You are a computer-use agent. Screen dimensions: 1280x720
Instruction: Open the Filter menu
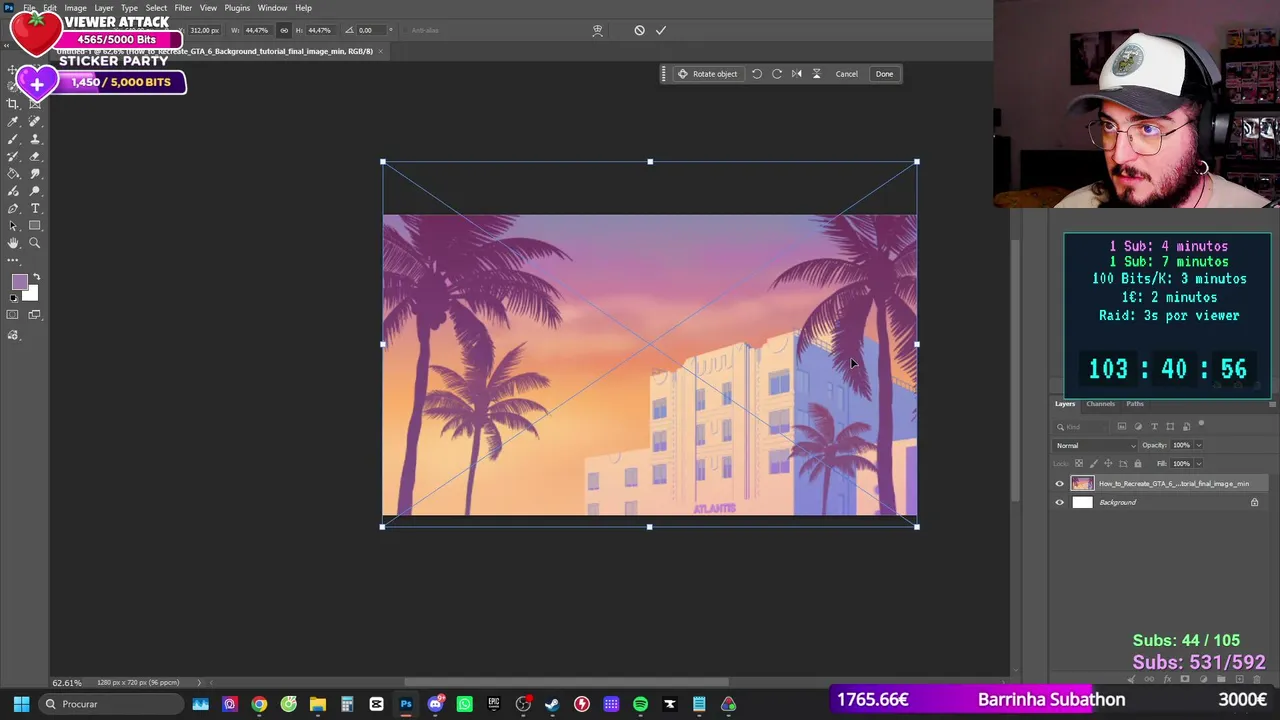tap(183, 8)
